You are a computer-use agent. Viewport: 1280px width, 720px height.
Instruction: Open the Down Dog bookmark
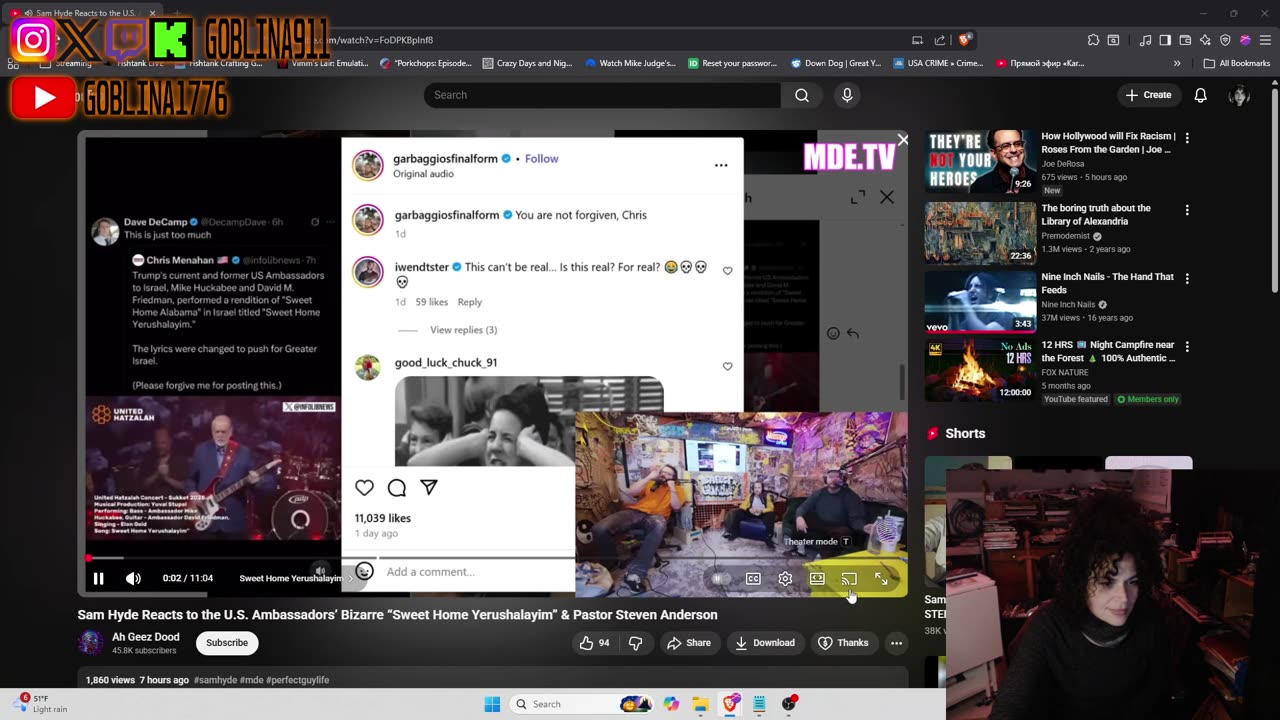coord(836,63)
